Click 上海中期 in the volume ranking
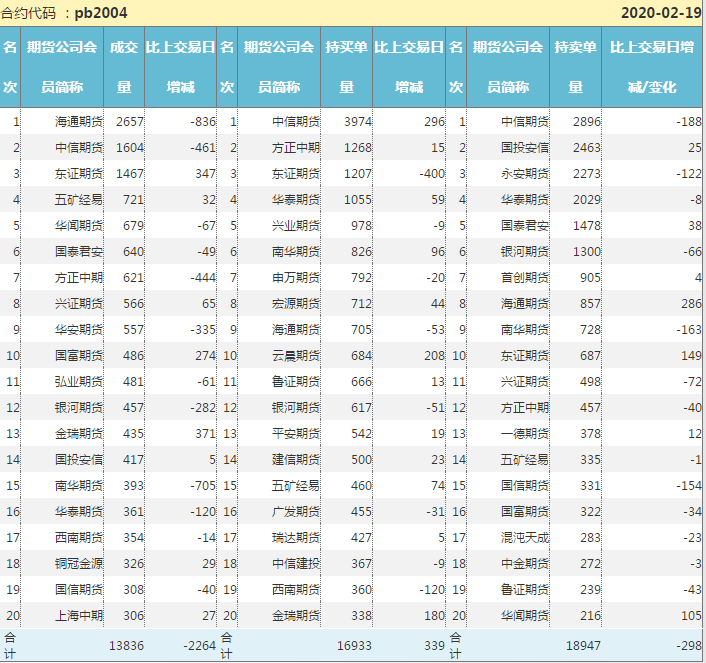The image size is (706, 663). point(79,616)
